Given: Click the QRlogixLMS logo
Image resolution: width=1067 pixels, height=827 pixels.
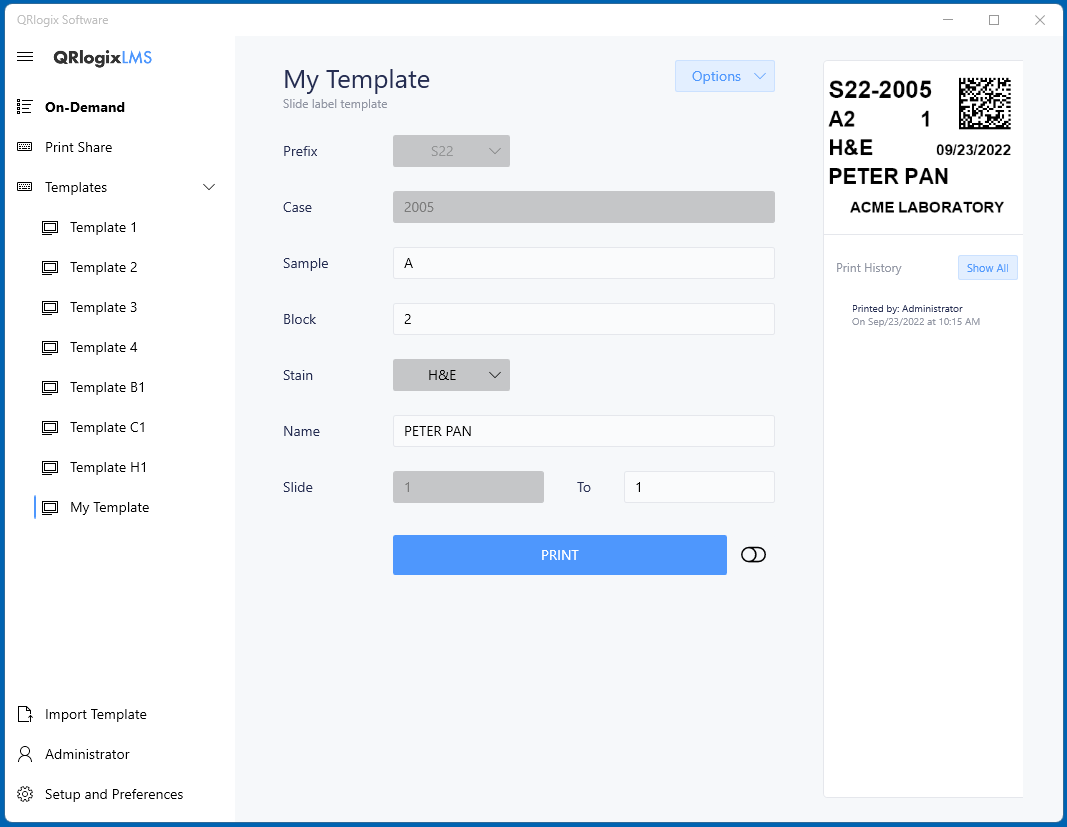Looking at the screenshot, I should (x=103, y=58).
